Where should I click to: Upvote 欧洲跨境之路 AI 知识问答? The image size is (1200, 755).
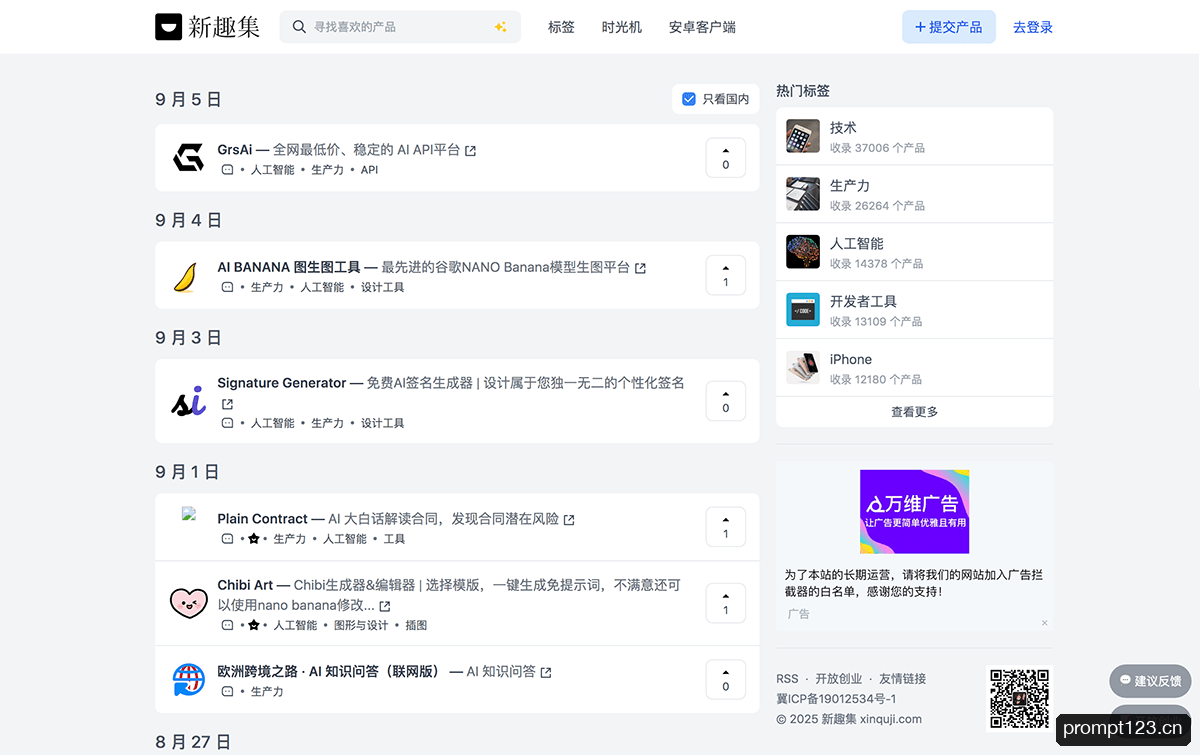point(726,680)
